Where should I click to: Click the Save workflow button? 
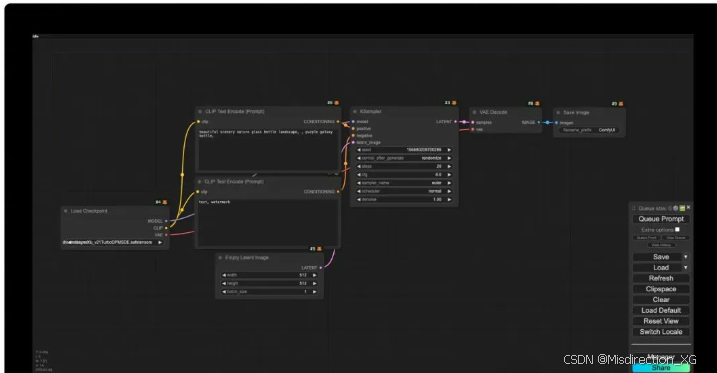658,257
